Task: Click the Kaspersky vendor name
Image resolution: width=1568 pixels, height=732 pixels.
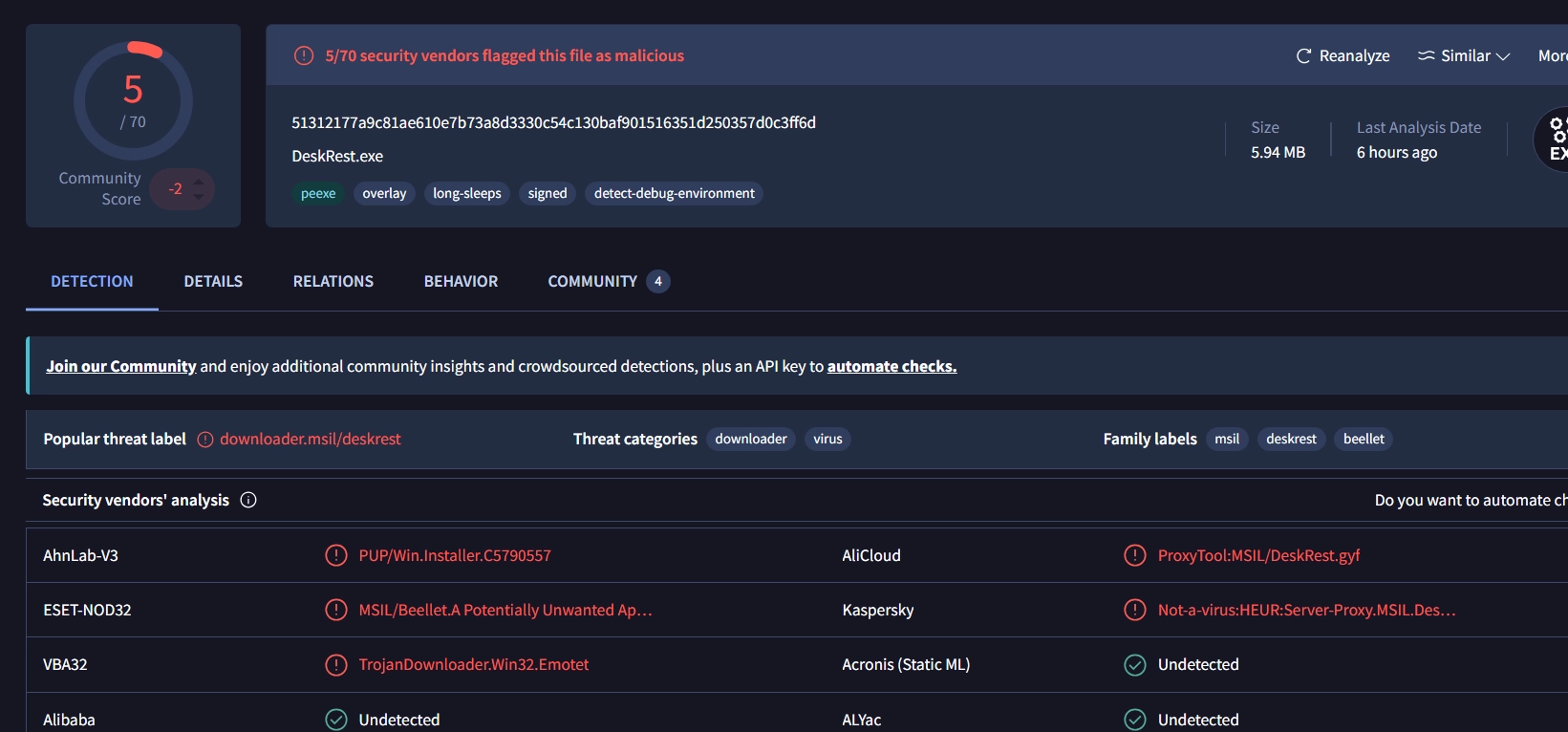Action: (x=878, y=610)
